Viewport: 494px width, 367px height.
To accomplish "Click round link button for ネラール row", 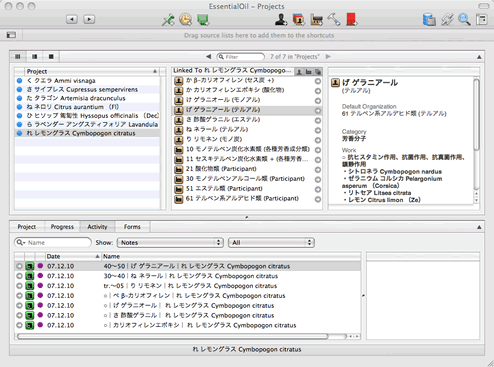I will (x=318, y=130).
